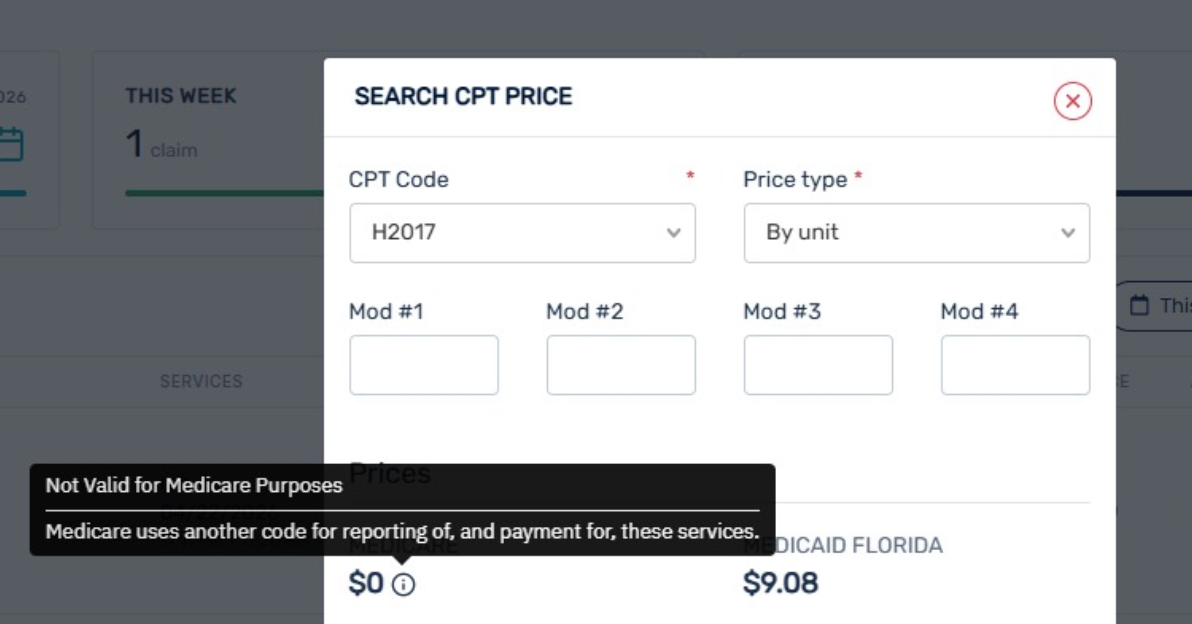Screen dimensions: 1192x624
Task: Click calendar icon in the left card
Action: (x=10, y=146)
